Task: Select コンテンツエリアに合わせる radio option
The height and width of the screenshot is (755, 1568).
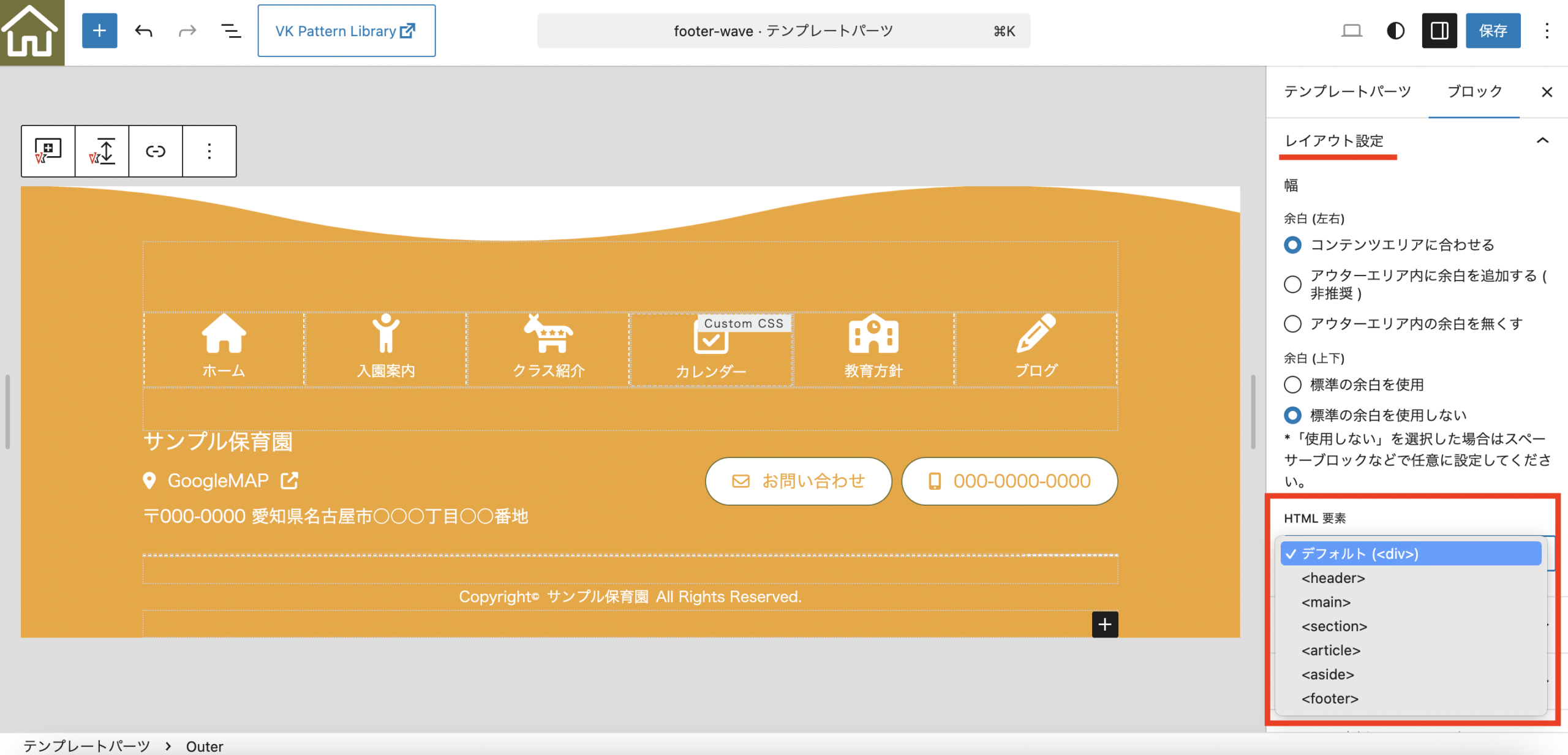Action: click(1292, 245)
